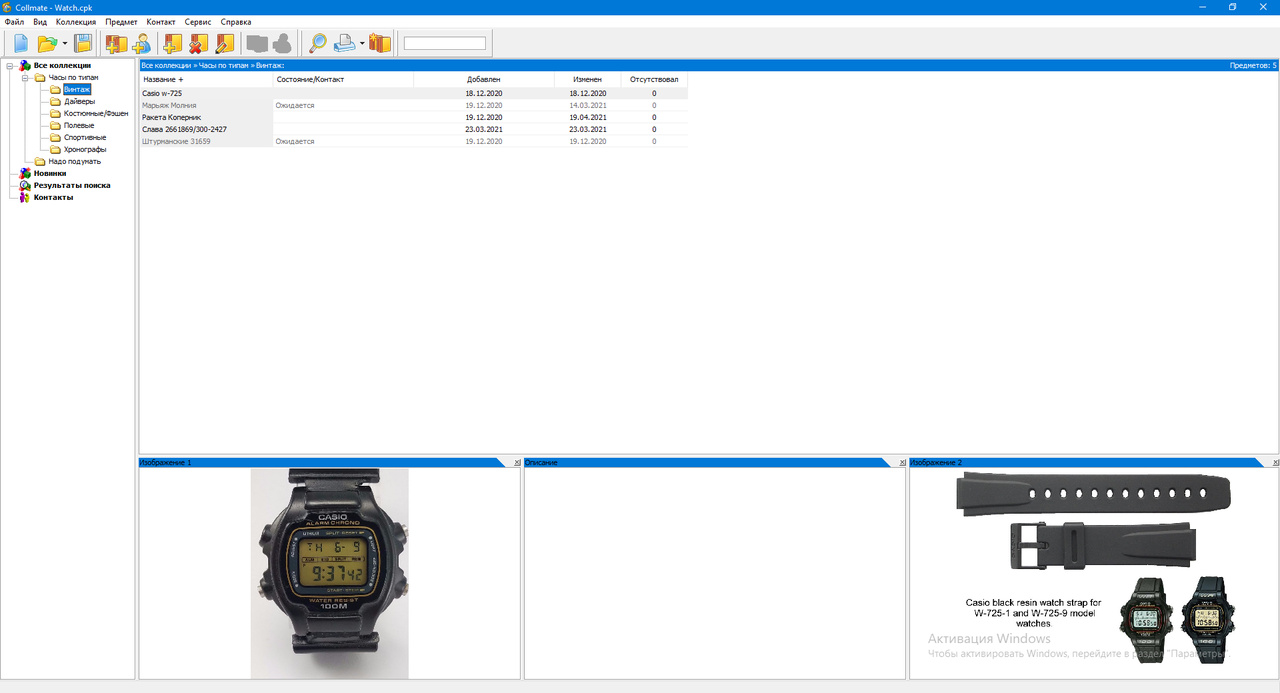Click the Винтаж breadcrumb in the path bar
This screenshot has height=693, width=1280.
[x=270, y=65]
